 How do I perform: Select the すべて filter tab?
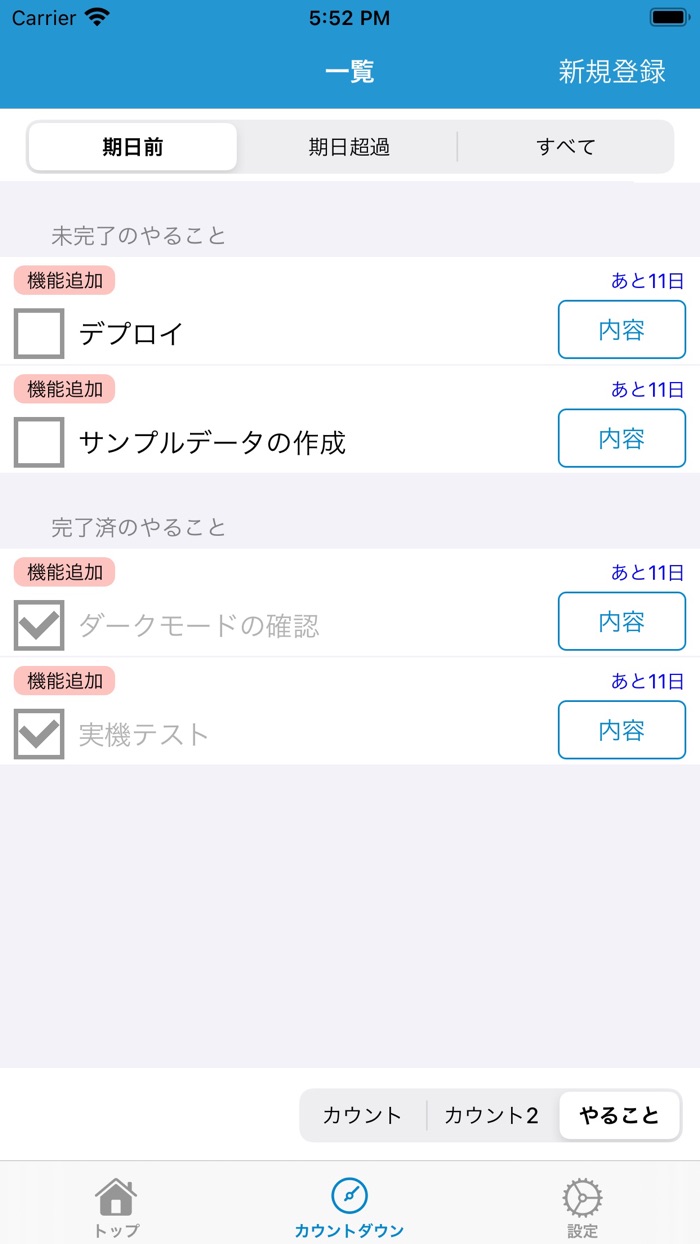click(x=566, y=146)
